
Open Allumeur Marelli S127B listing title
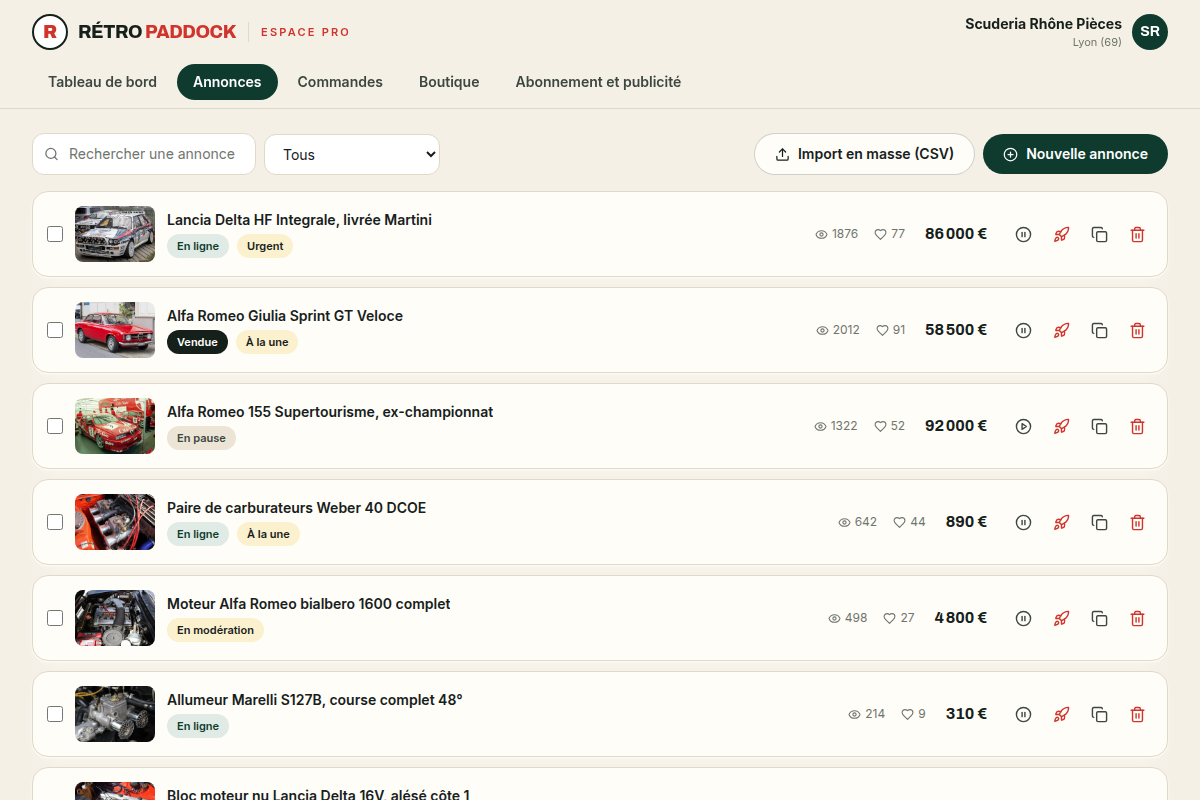click(314, 700)
